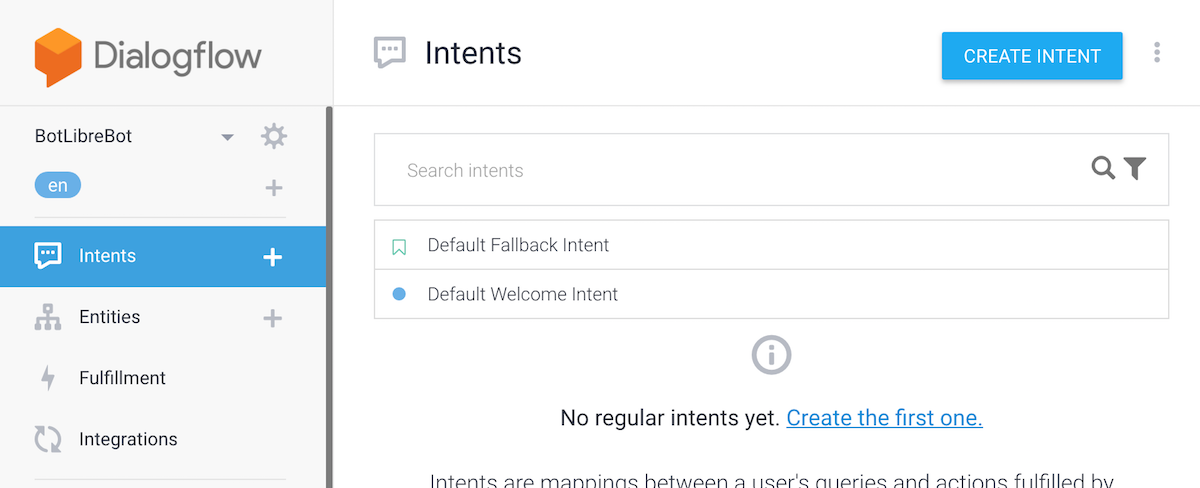
Task: Open Fulfillment in the sidebar
Action: pos(122,378)
